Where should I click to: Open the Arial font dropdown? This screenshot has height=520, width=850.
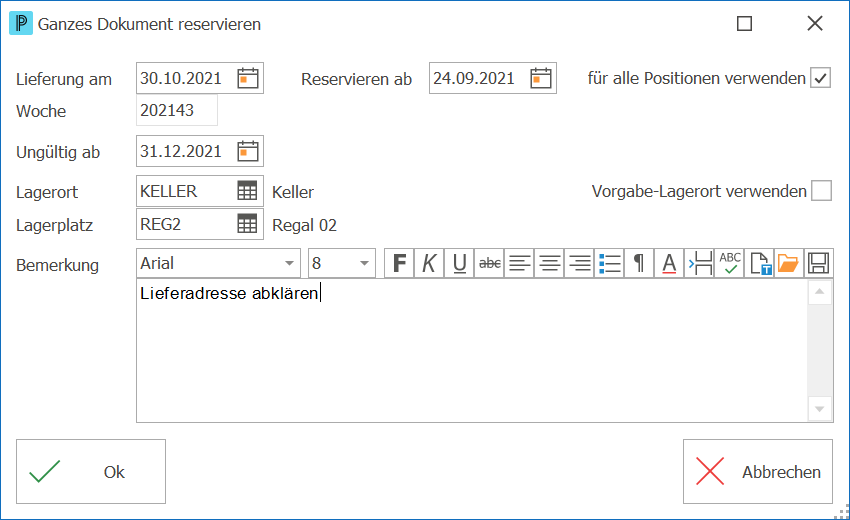pos(289,264)
